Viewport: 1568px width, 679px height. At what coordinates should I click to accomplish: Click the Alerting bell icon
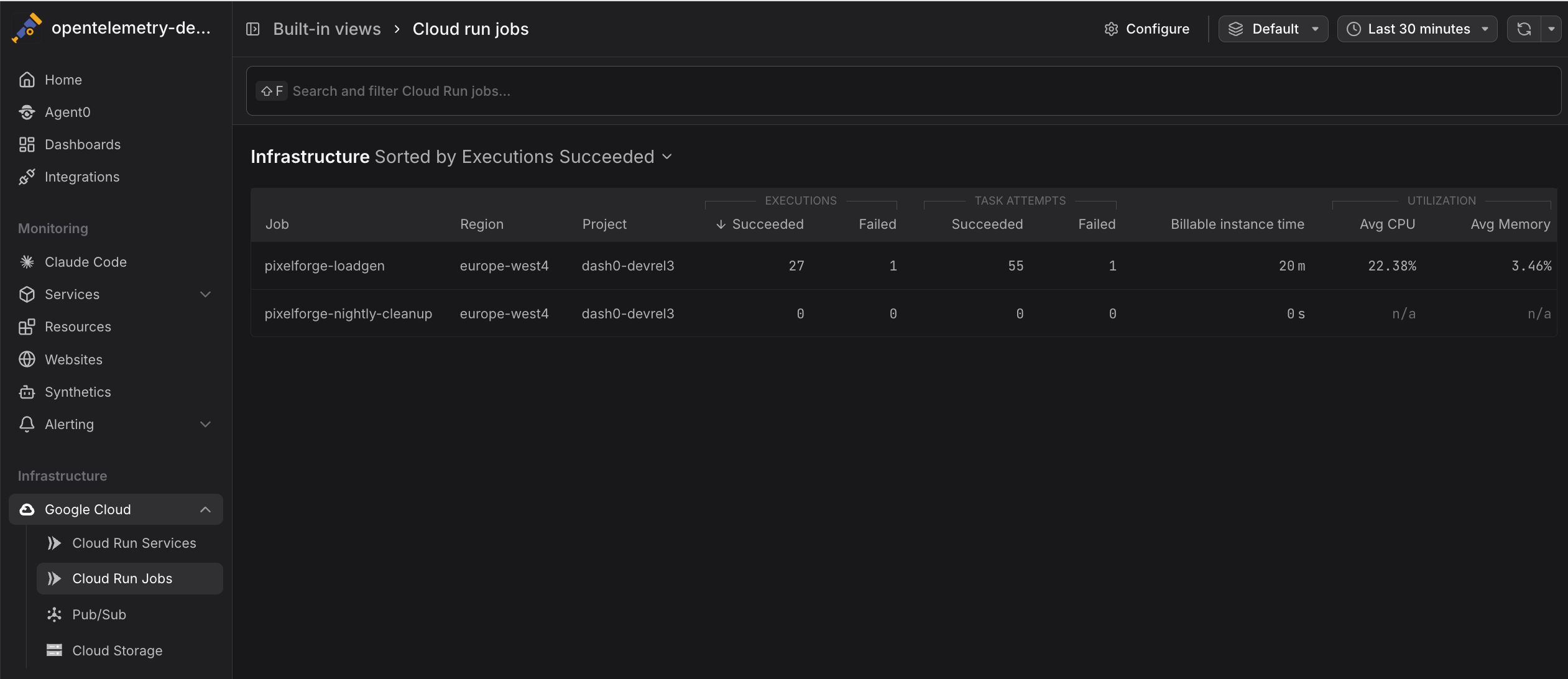pyautogui.click(x=27, y=424)
